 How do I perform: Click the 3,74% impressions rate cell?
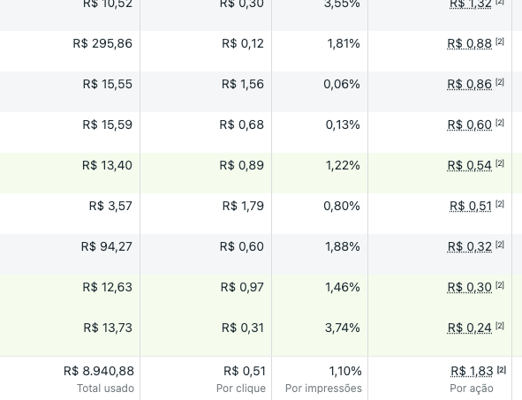(x=342, y=328)
